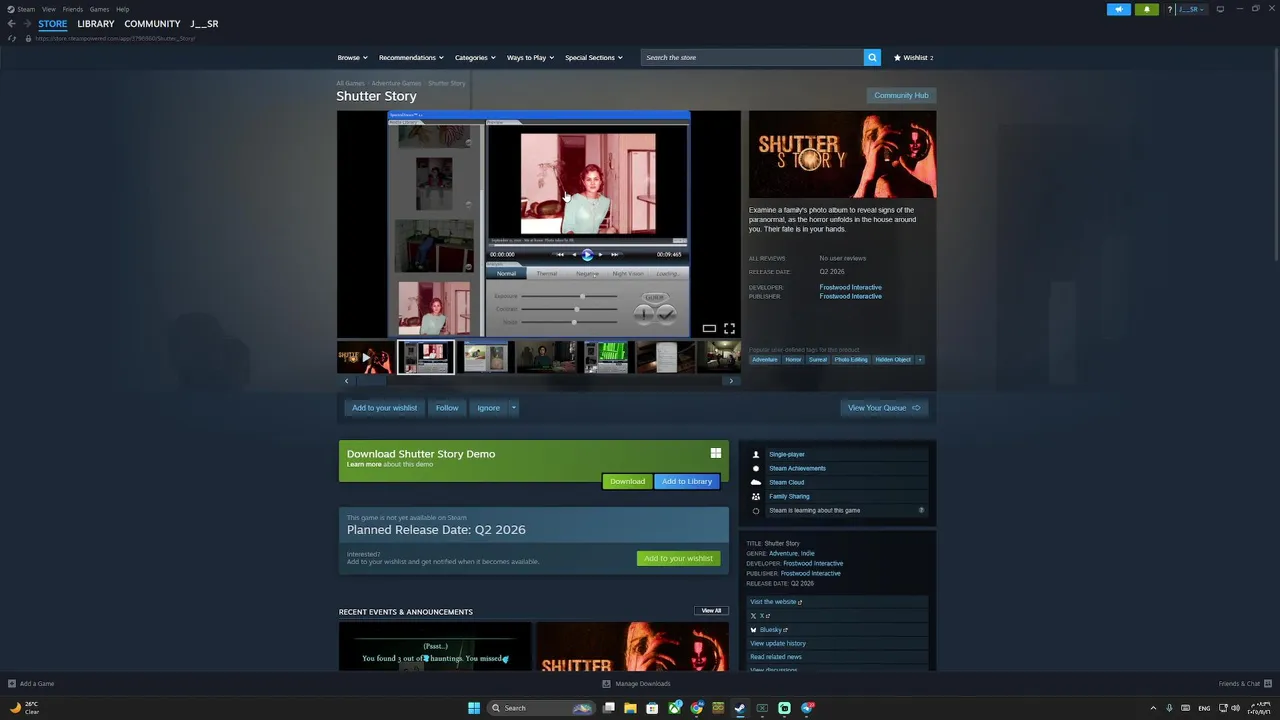This screenshot has width=1280, height=720.
Task: Download the Shutter Story demo
Action: click(x=627, y=481)
